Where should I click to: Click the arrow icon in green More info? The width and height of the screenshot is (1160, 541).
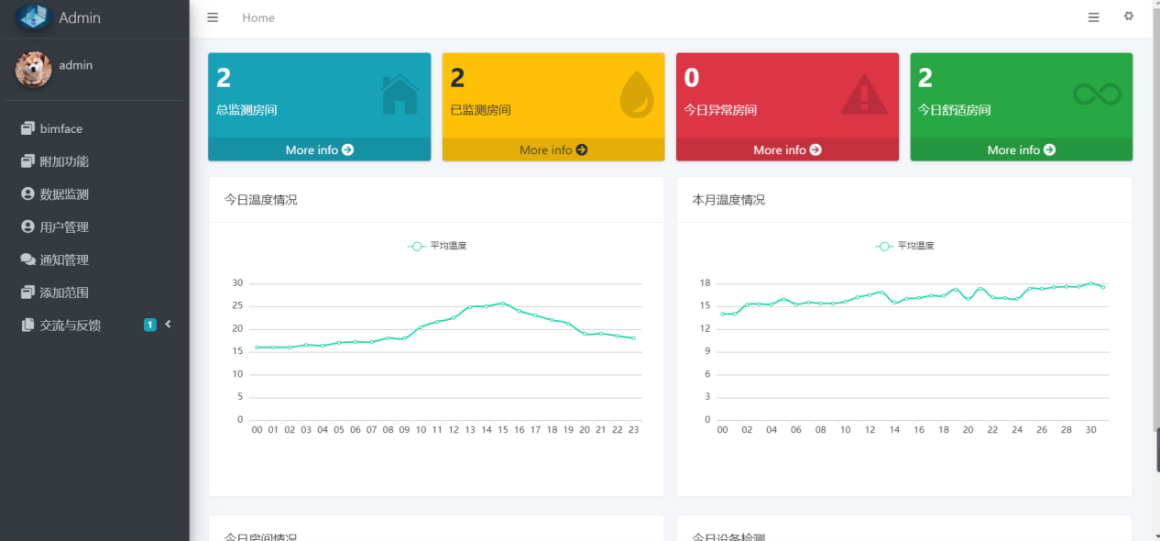1049,149
